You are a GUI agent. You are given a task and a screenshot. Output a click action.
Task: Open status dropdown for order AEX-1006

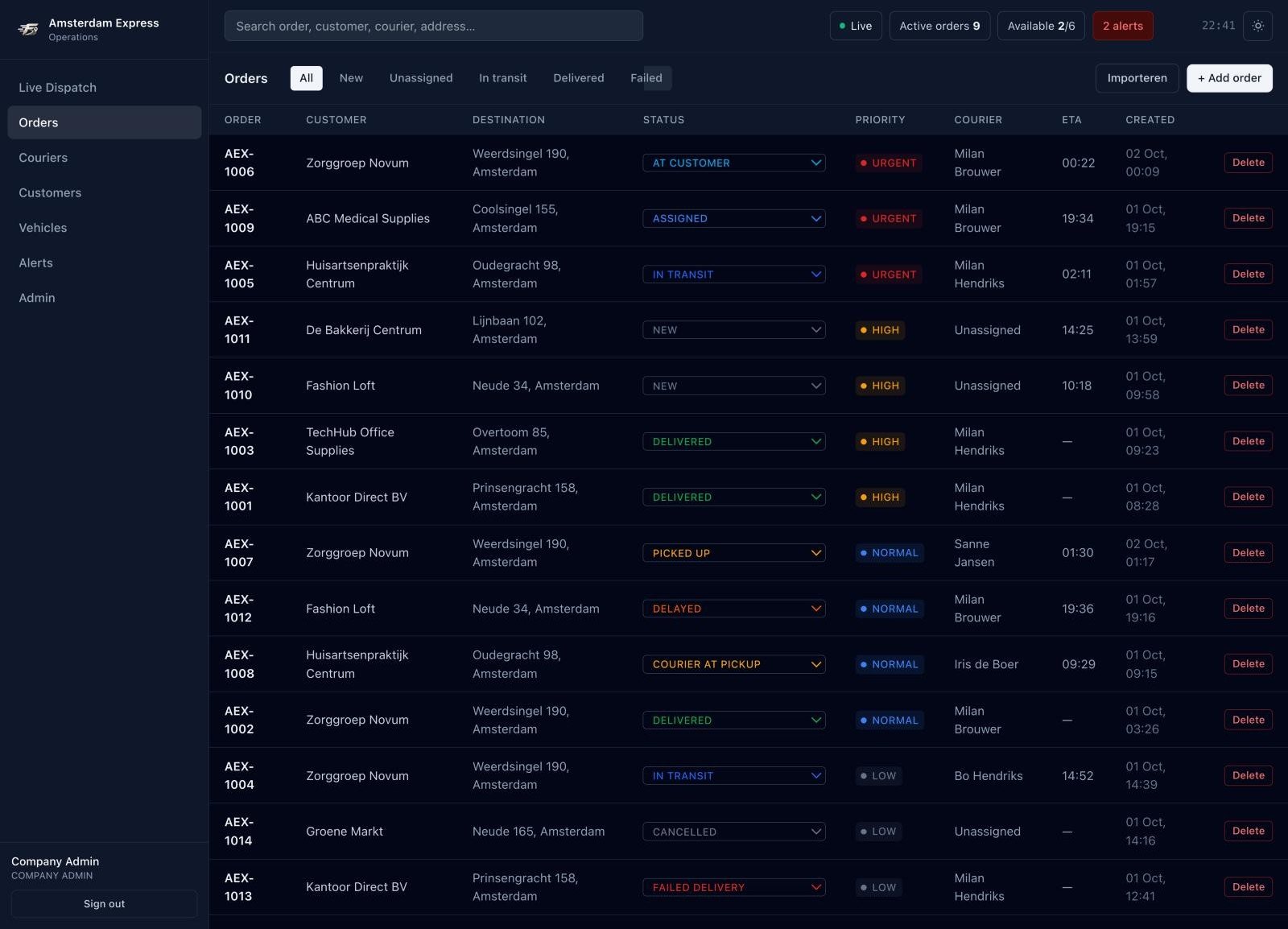733,163
